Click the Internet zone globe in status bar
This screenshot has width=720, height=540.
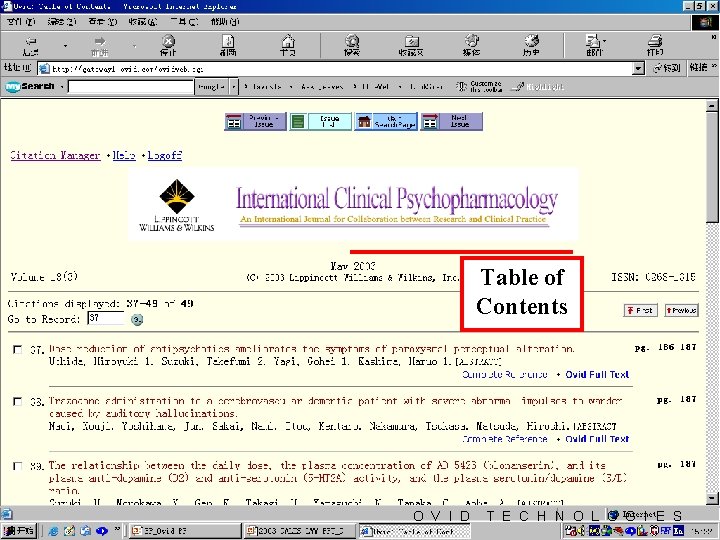(613, 515)
